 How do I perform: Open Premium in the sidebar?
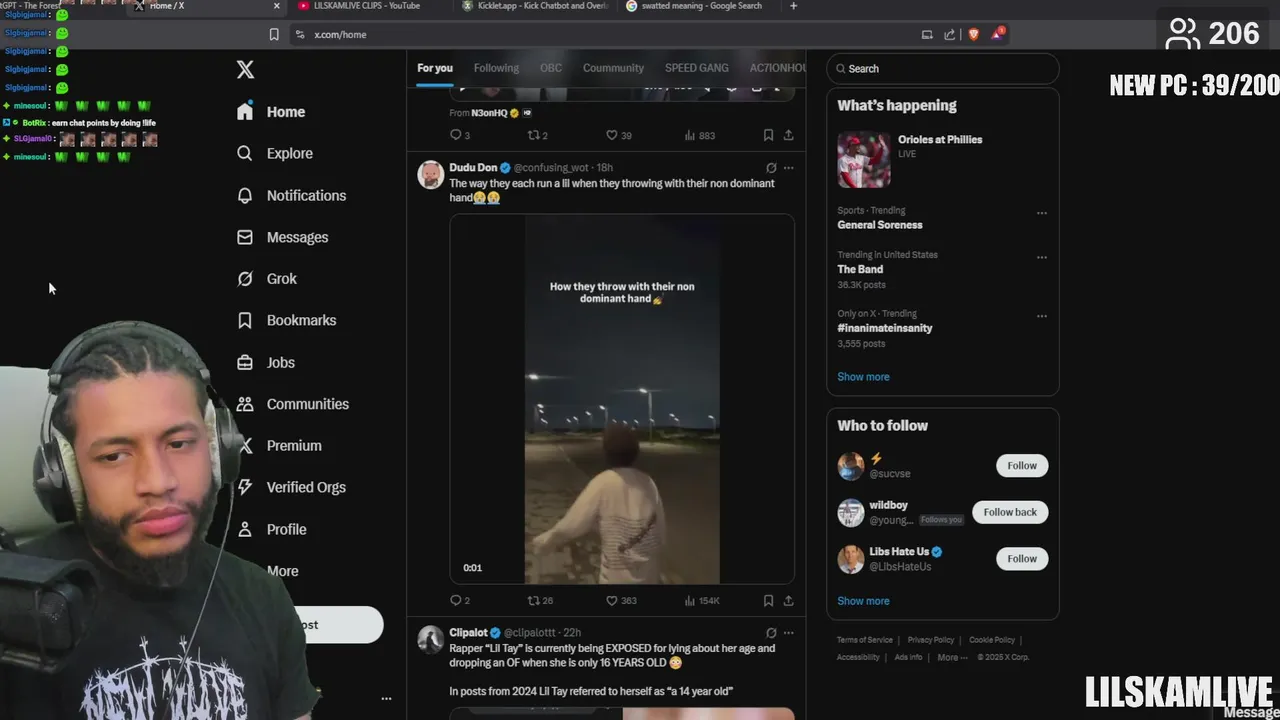[x=279, y=446]
